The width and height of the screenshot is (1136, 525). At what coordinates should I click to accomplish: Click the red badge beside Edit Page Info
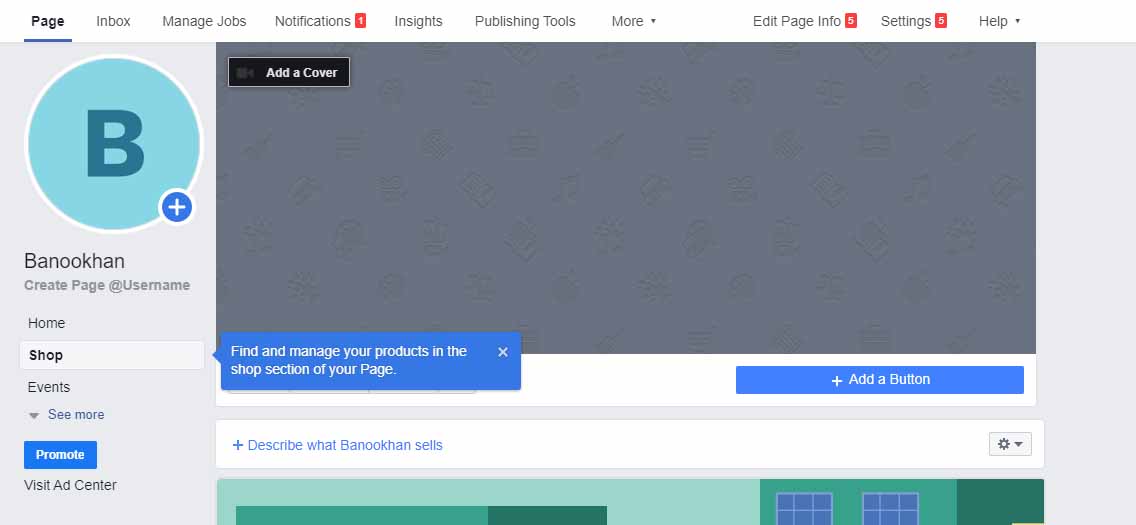pyautogui.click(x=851, y=21)
